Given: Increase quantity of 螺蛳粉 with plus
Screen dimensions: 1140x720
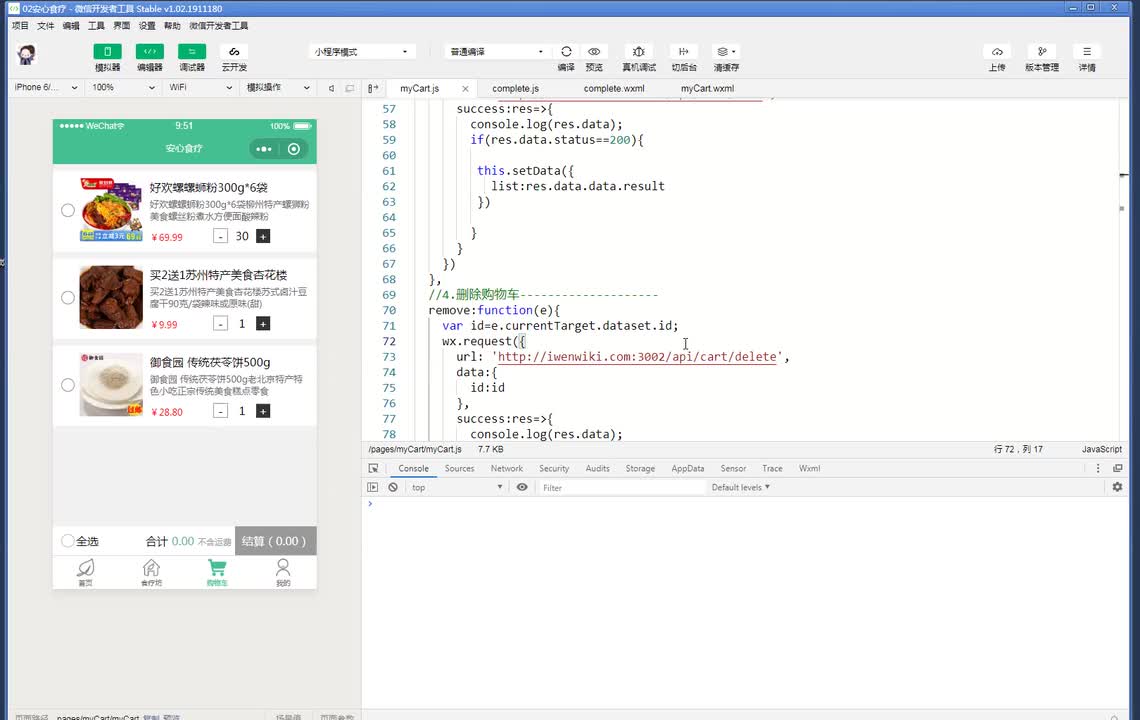Looking at the screenshot, I should tap(263, 237).
